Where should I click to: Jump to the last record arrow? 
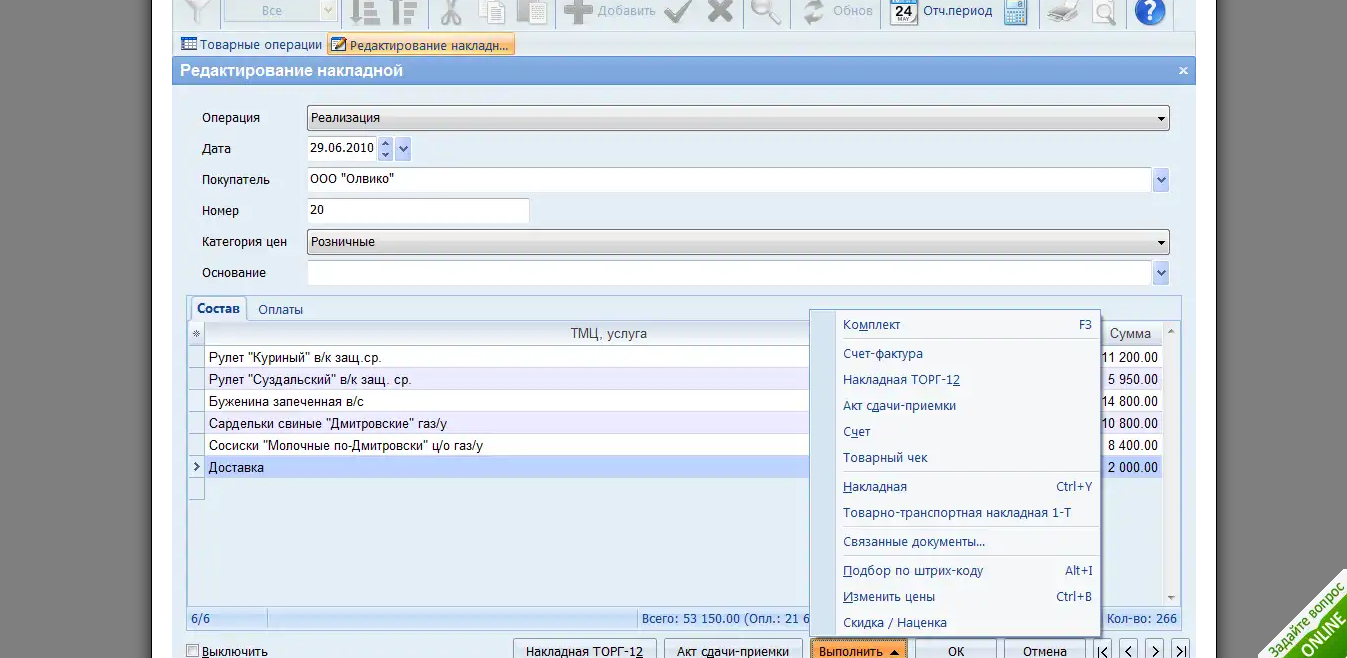(x=1180, y=650)
